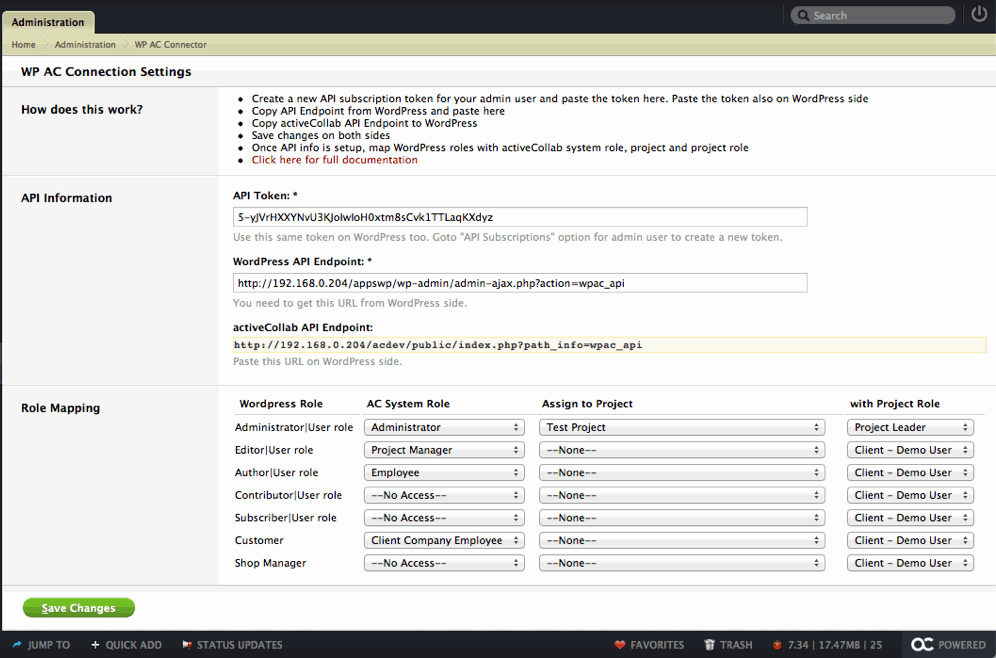Open full documentation link
Screen dimensions: 996x658
(335, 160)
